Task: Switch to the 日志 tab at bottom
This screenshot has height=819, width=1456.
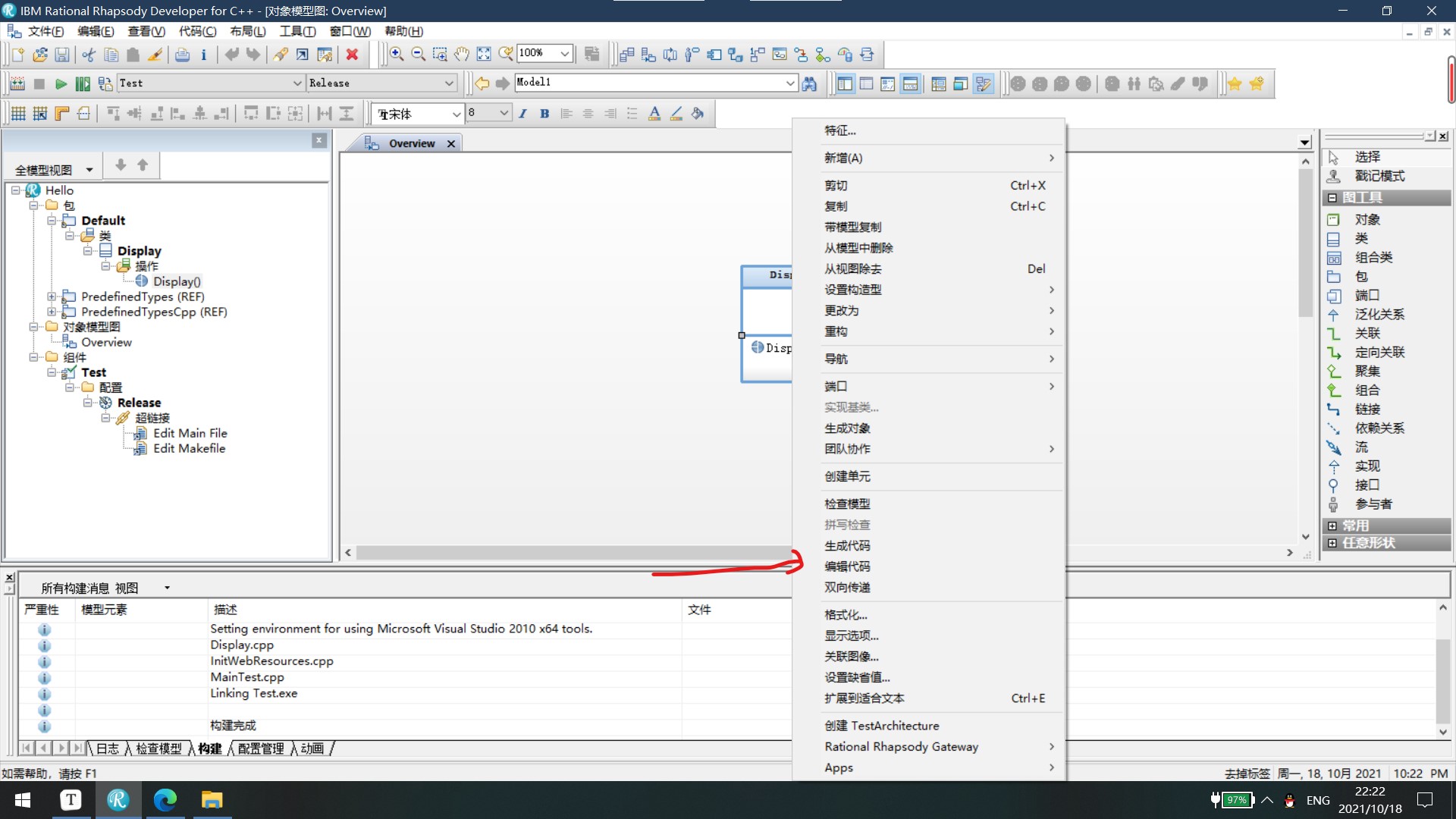Action: (108, 748)
